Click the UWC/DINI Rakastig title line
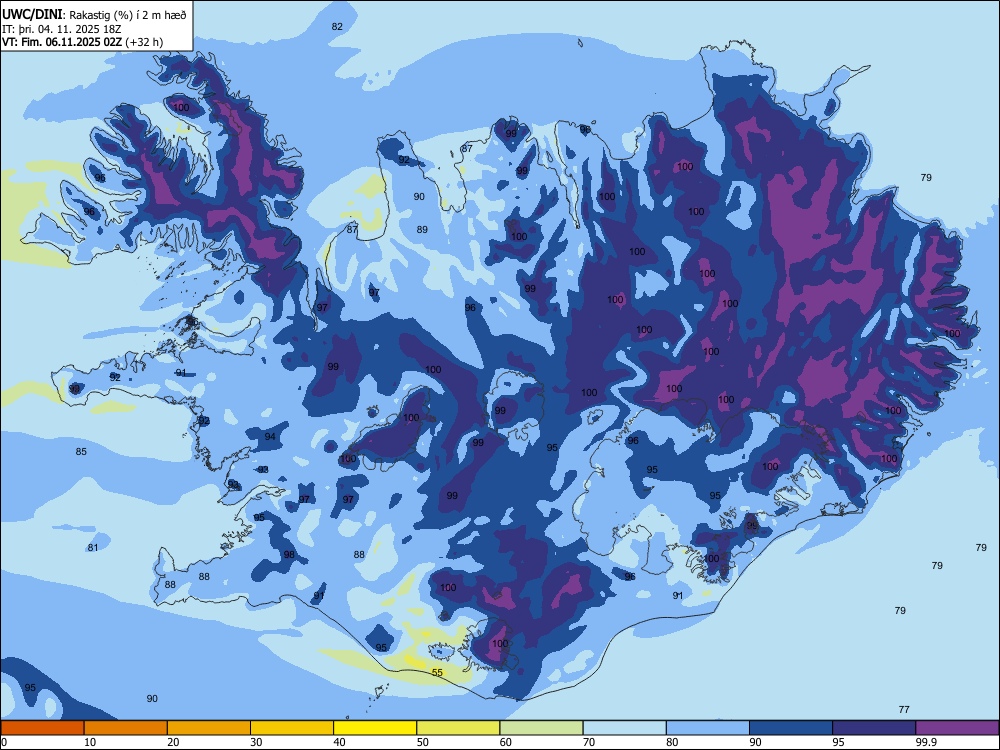 point(94,15)
